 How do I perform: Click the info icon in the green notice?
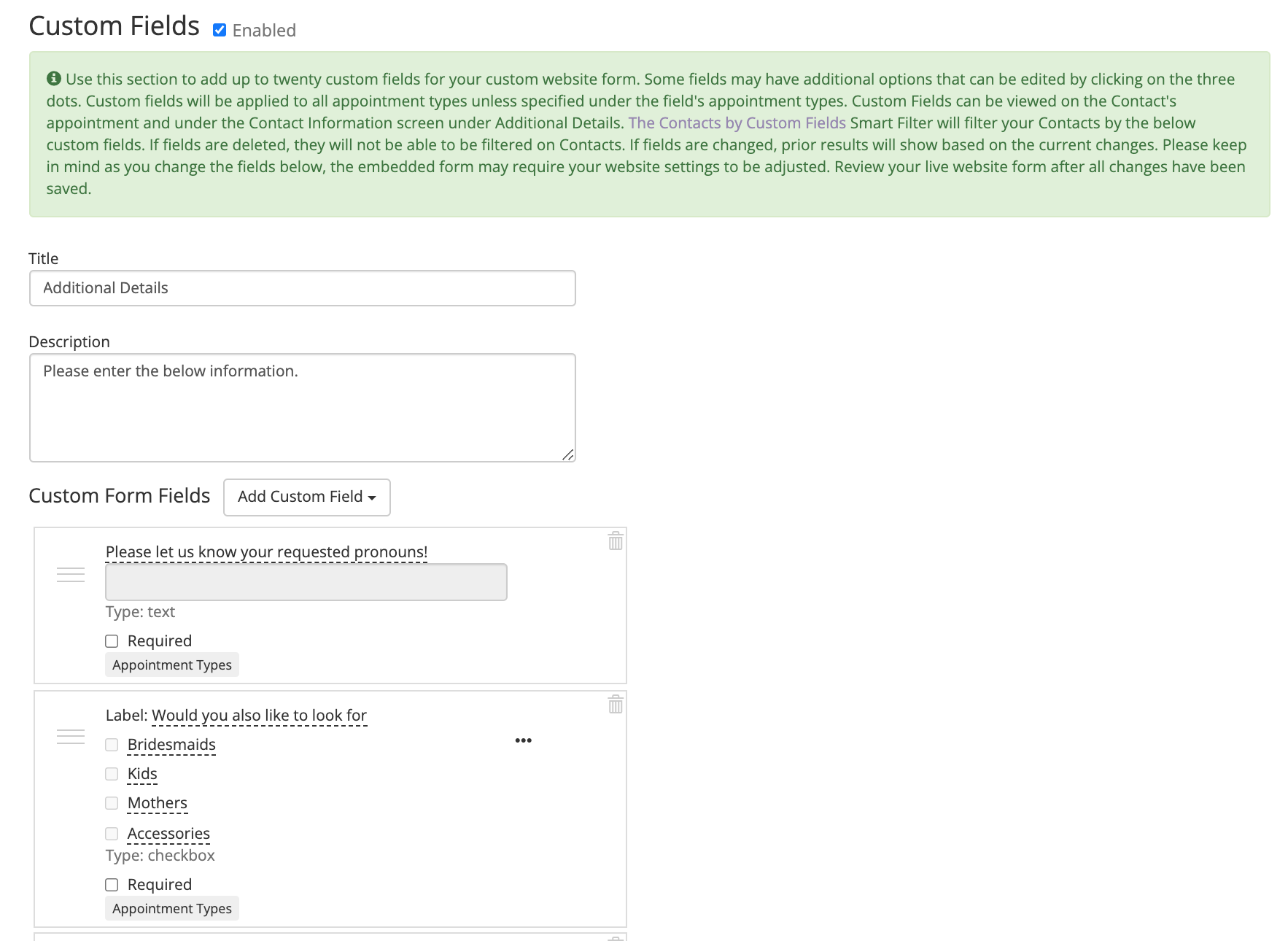tap(54, 78)
